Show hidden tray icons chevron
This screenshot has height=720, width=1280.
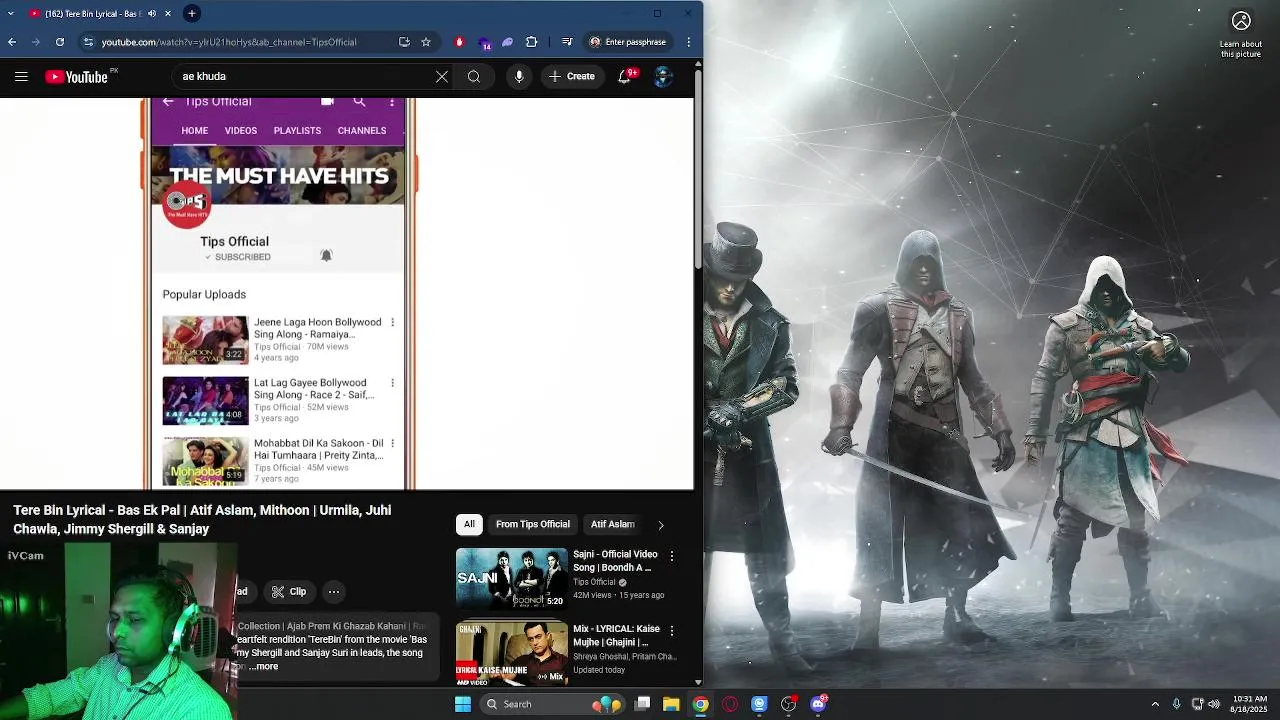point(1155,704)
